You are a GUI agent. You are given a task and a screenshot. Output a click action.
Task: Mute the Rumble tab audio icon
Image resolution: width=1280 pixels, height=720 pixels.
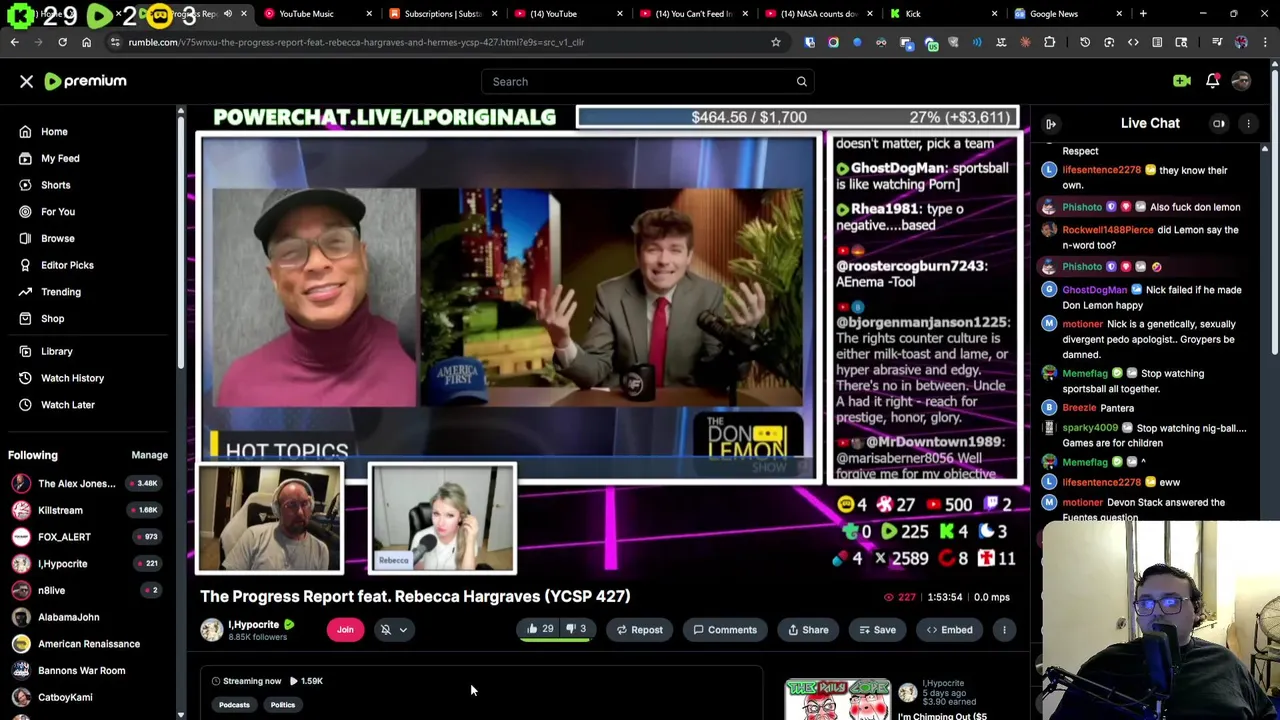coord(228,14)
